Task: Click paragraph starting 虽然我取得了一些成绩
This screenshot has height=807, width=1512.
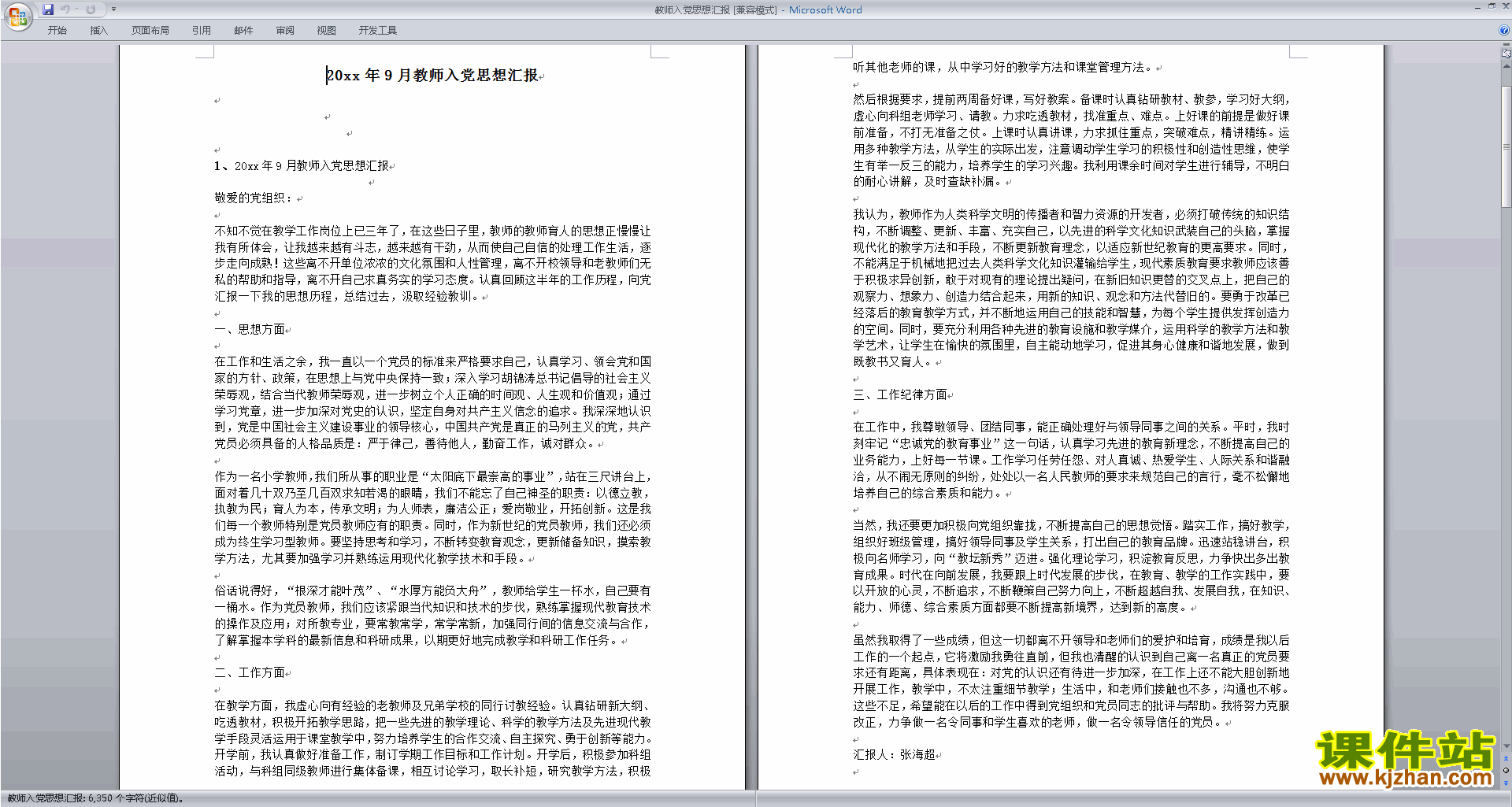Action: click(1071, 681)
